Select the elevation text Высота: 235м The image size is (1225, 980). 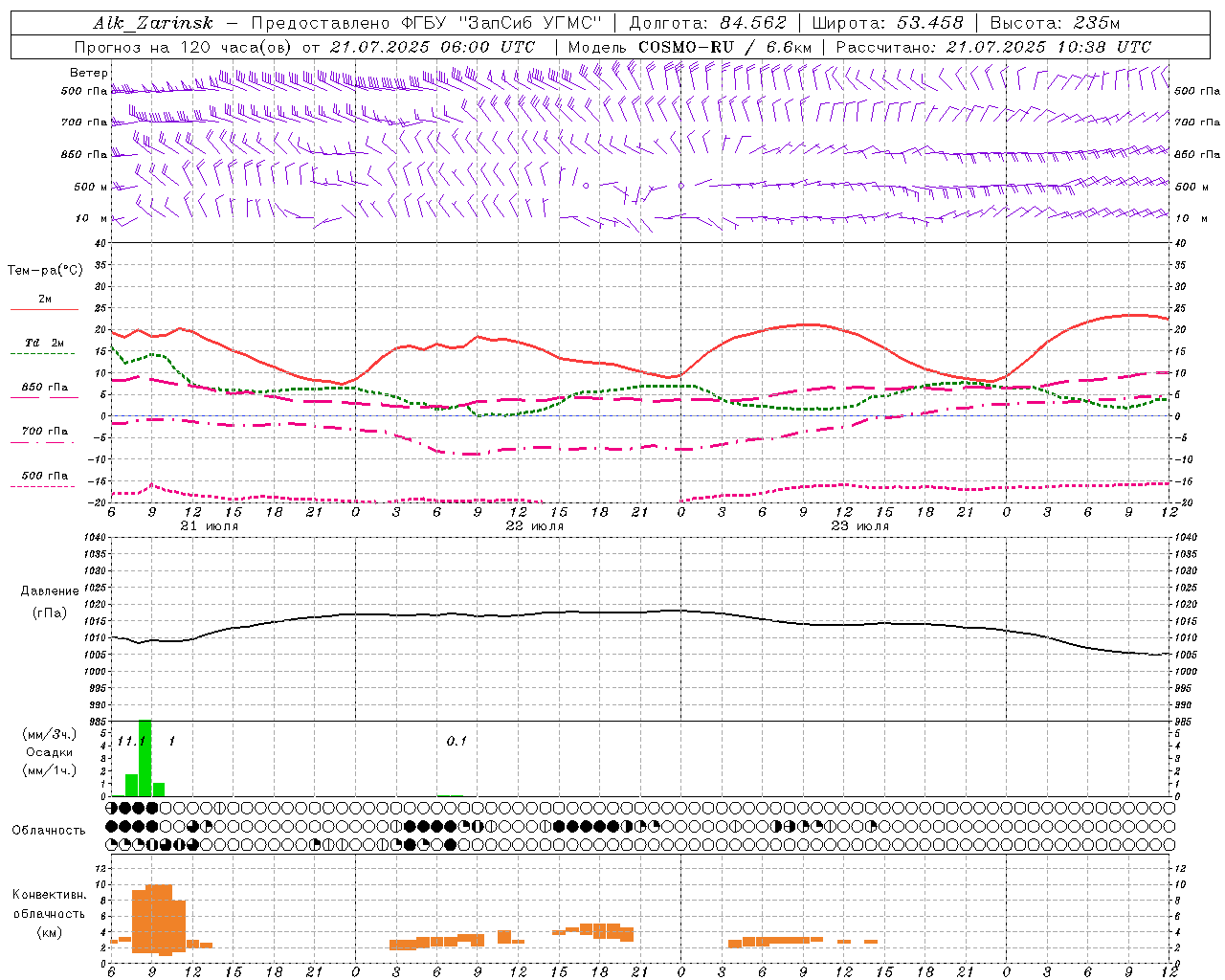[1055, 23]
